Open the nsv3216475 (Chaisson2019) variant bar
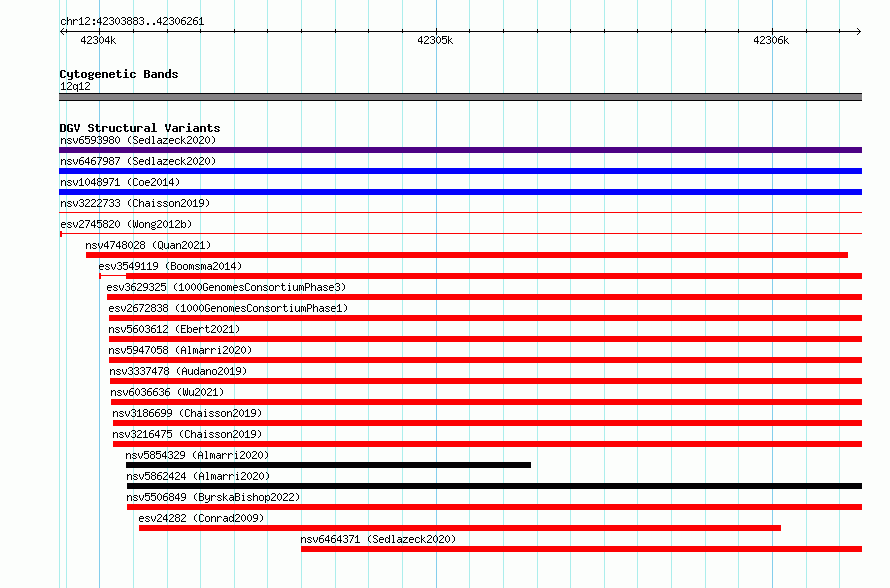 [x=488, y=444]
